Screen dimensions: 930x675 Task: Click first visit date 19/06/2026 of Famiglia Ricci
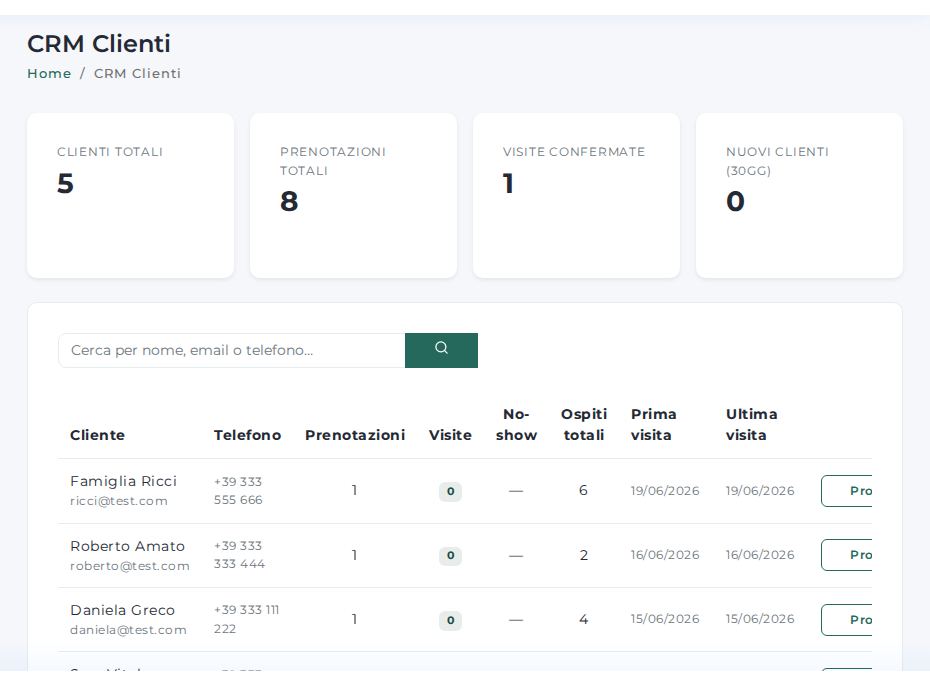coord(665,491)
